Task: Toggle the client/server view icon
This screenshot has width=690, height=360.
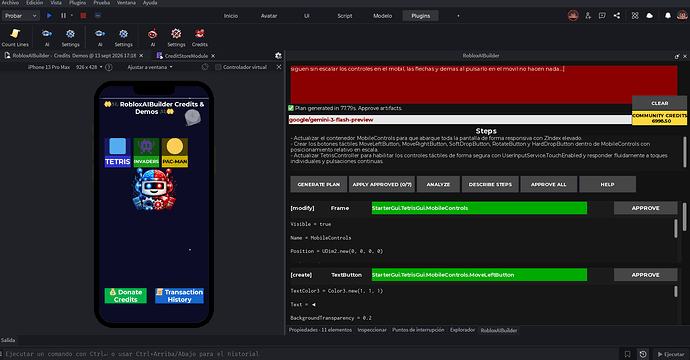Action: pyautogui.click(x=98, y=15)
